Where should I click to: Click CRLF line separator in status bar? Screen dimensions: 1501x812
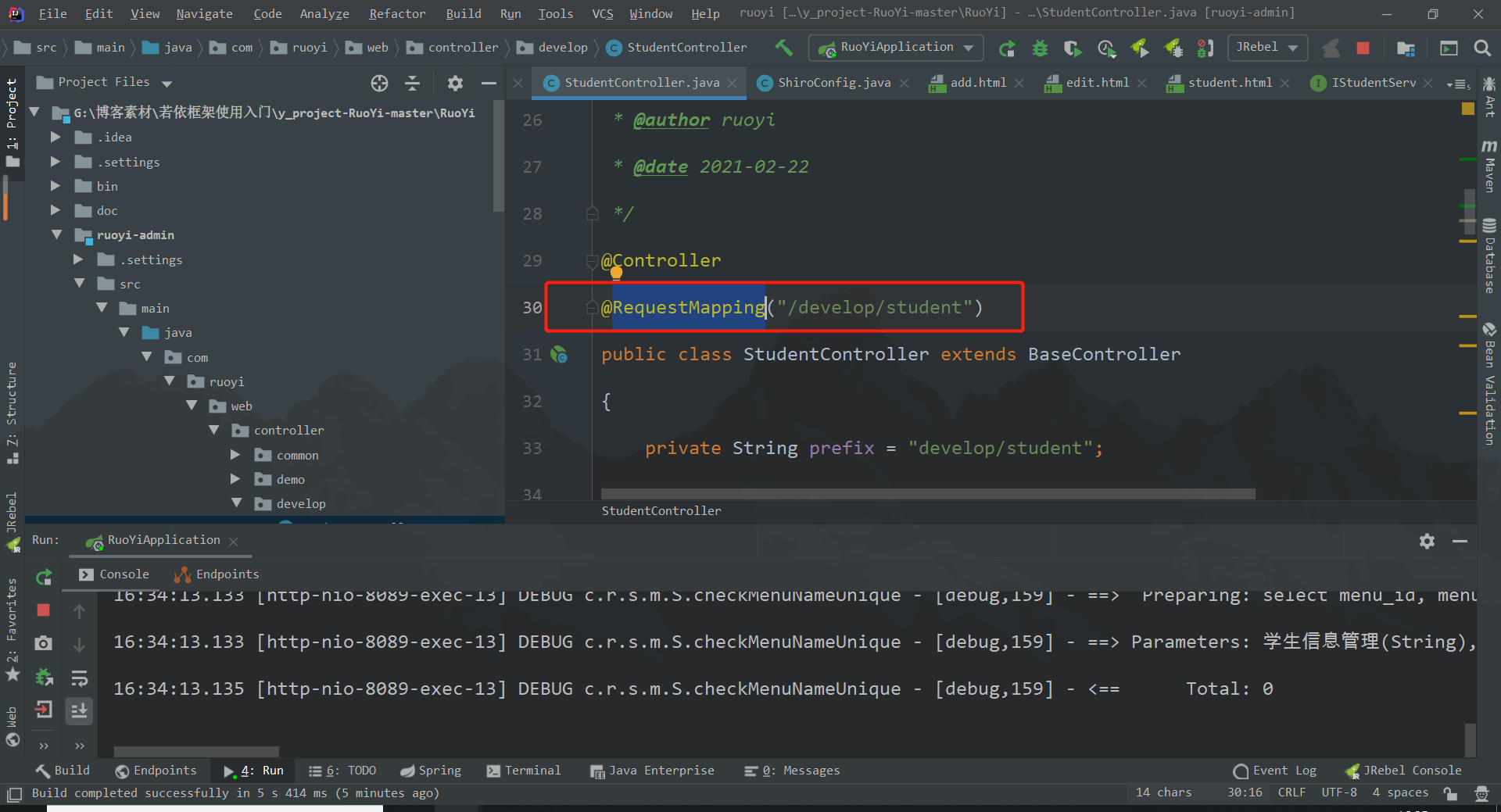pyautogui.click(x=1291, y=792)
